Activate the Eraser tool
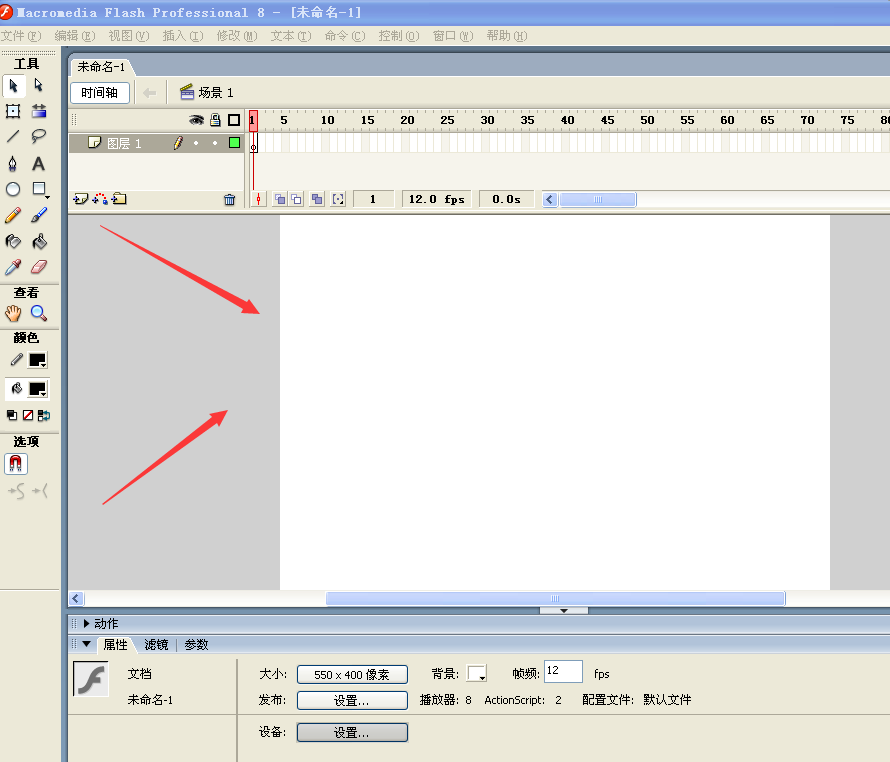The width and height of the screenshot is (890, 762). point(39,267)
